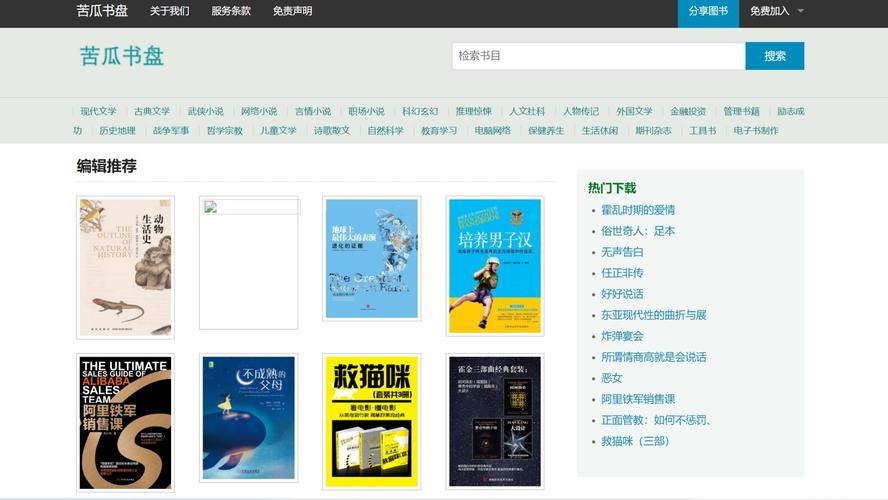Open the 动物生活史 book cover
The width and height of the screenshot is (888, 500).
(125, 267)
